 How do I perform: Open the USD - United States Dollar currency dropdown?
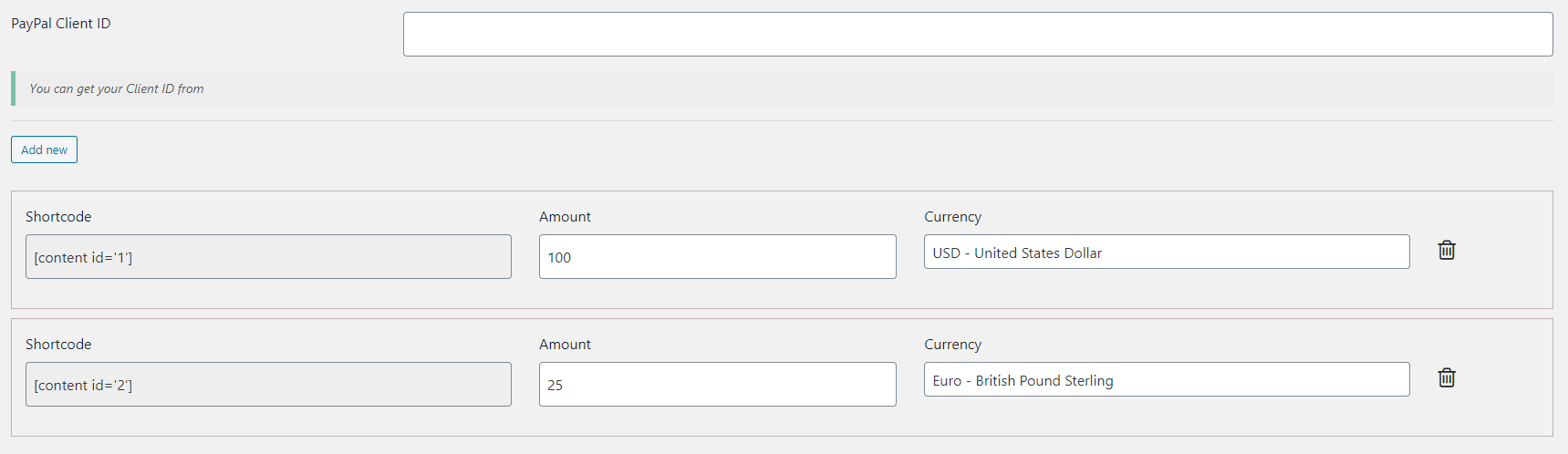pos(1167,252)
